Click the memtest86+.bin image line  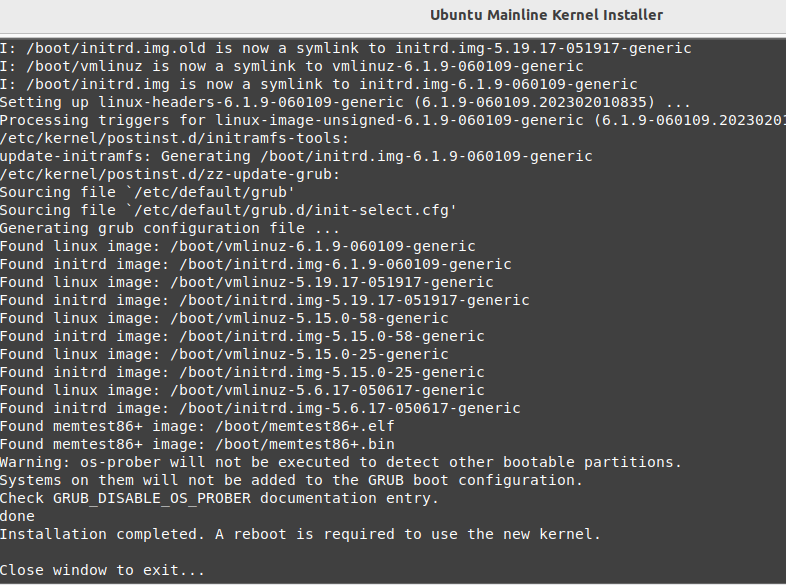click(197, 444)
